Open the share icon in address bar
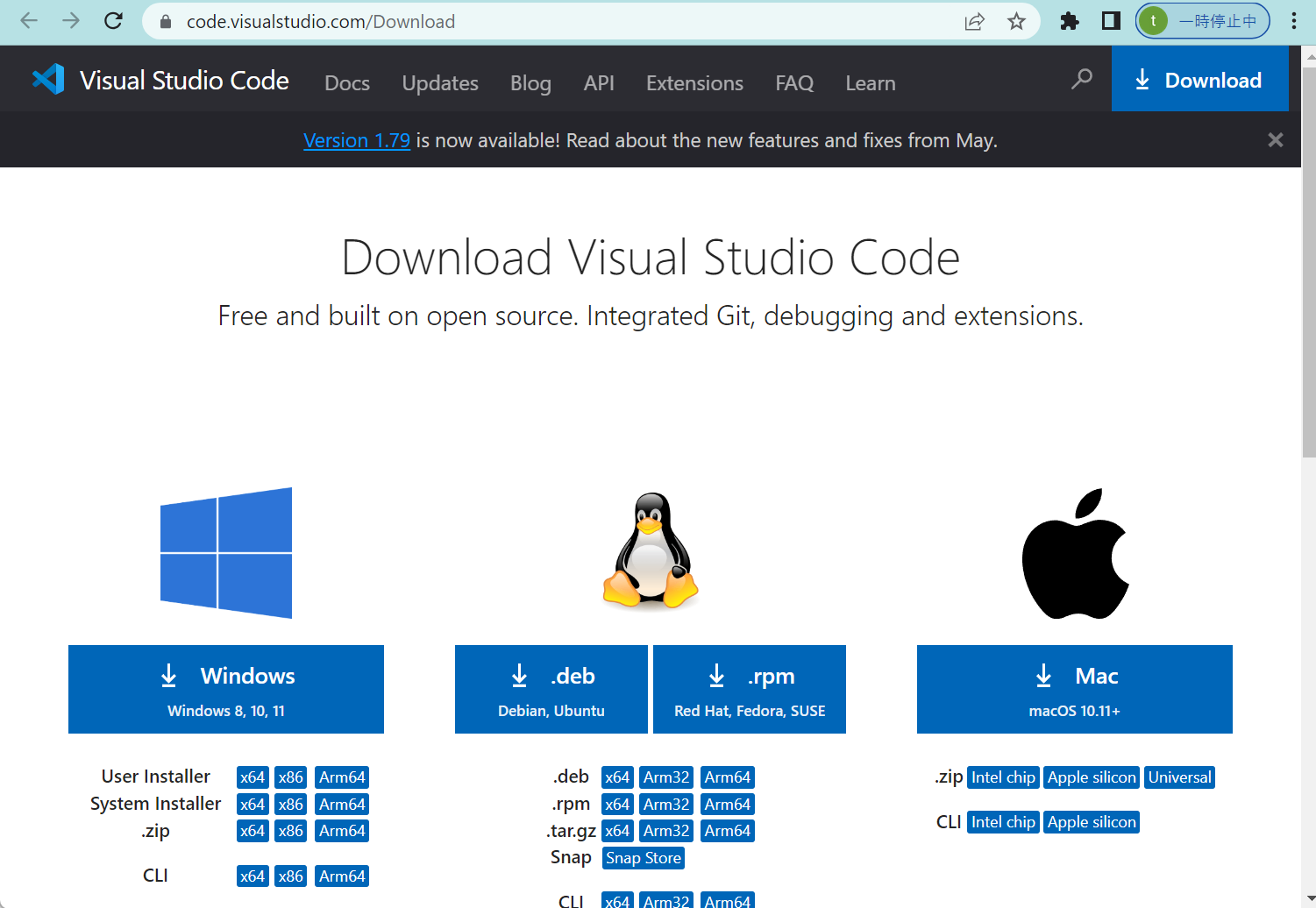Screen dimensions: 1316x908 pyautogui.click(x=975, y=21)
